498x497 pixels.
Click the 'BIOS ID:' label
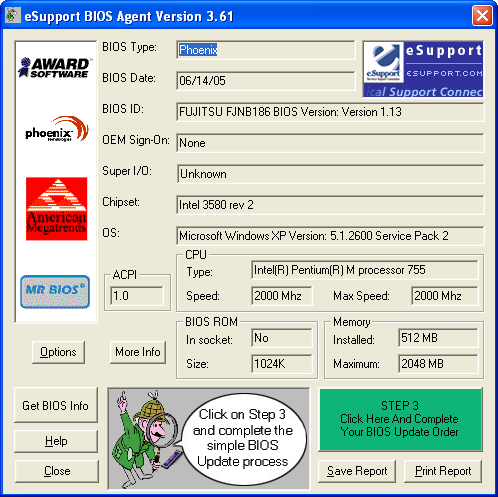click(x=123, y=109)
